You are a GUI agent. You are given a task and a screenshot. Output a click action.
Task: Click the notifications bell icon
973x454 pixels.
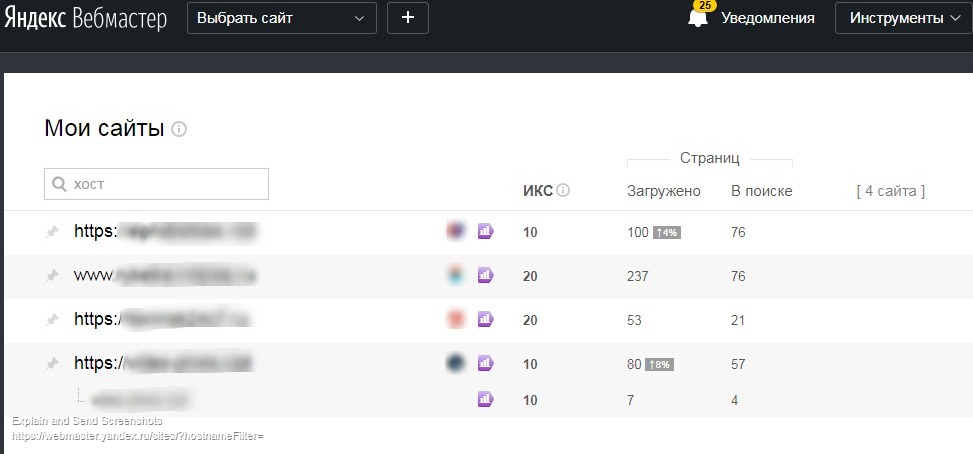click(x=698, y=18)
